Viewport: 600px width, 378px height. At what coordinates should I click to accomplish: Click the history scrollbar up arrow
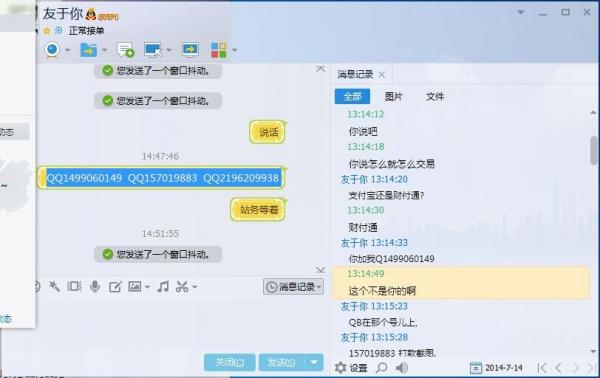pos(593,112)
